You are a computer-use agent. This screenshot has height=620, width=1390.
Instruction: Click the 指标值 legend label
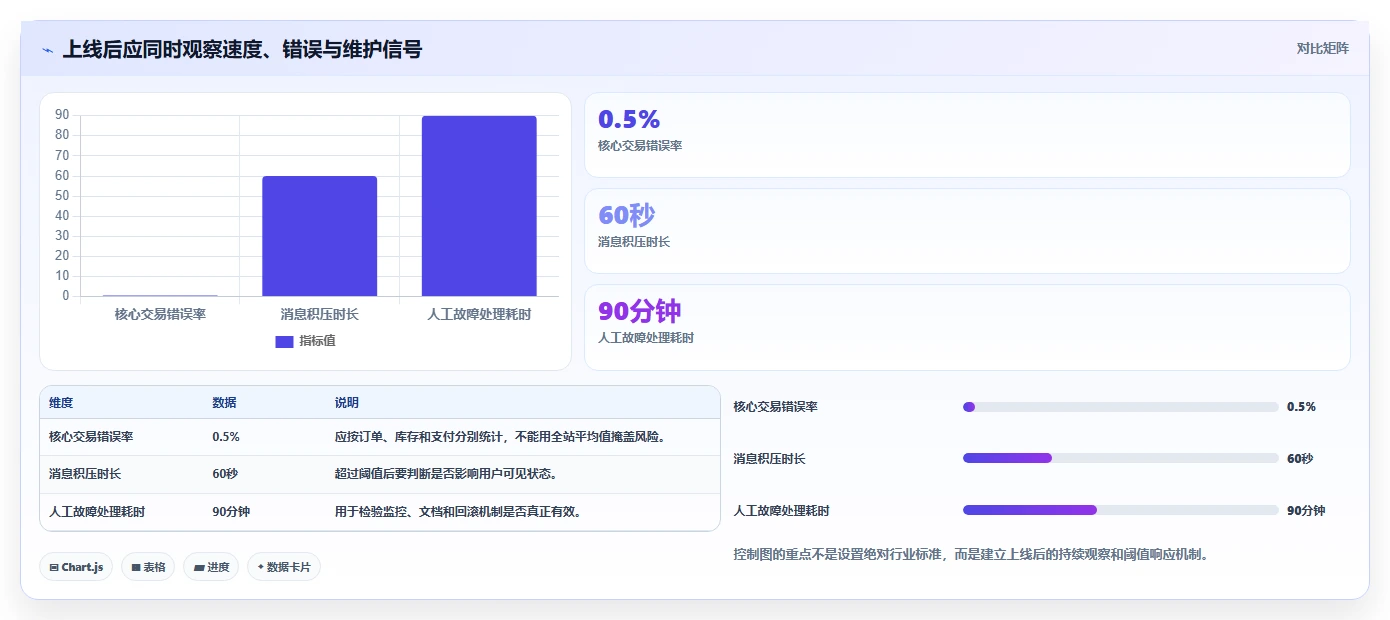point(317,341)
